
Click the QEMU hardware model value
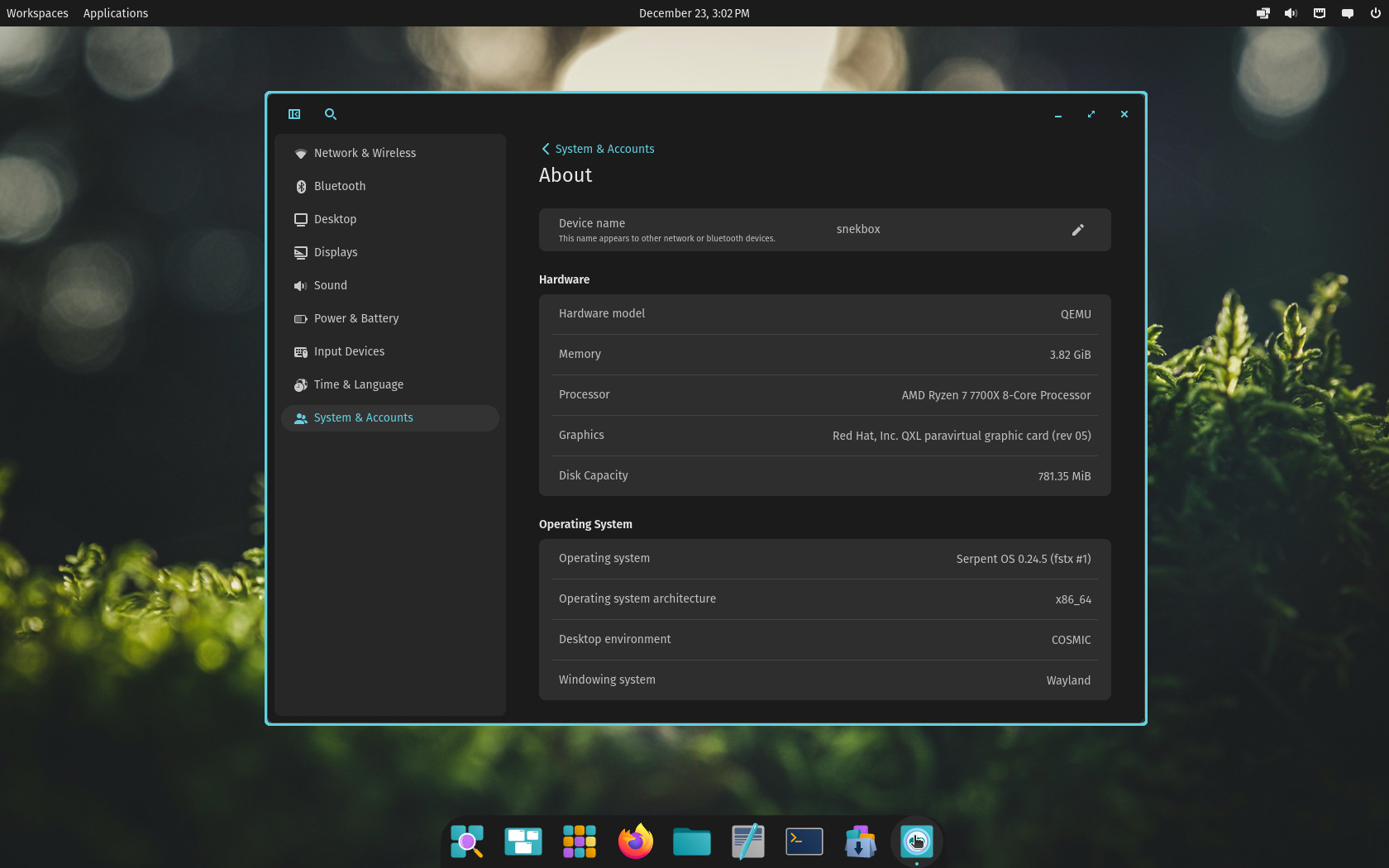pyautogui.click(x=1076, y=314)
